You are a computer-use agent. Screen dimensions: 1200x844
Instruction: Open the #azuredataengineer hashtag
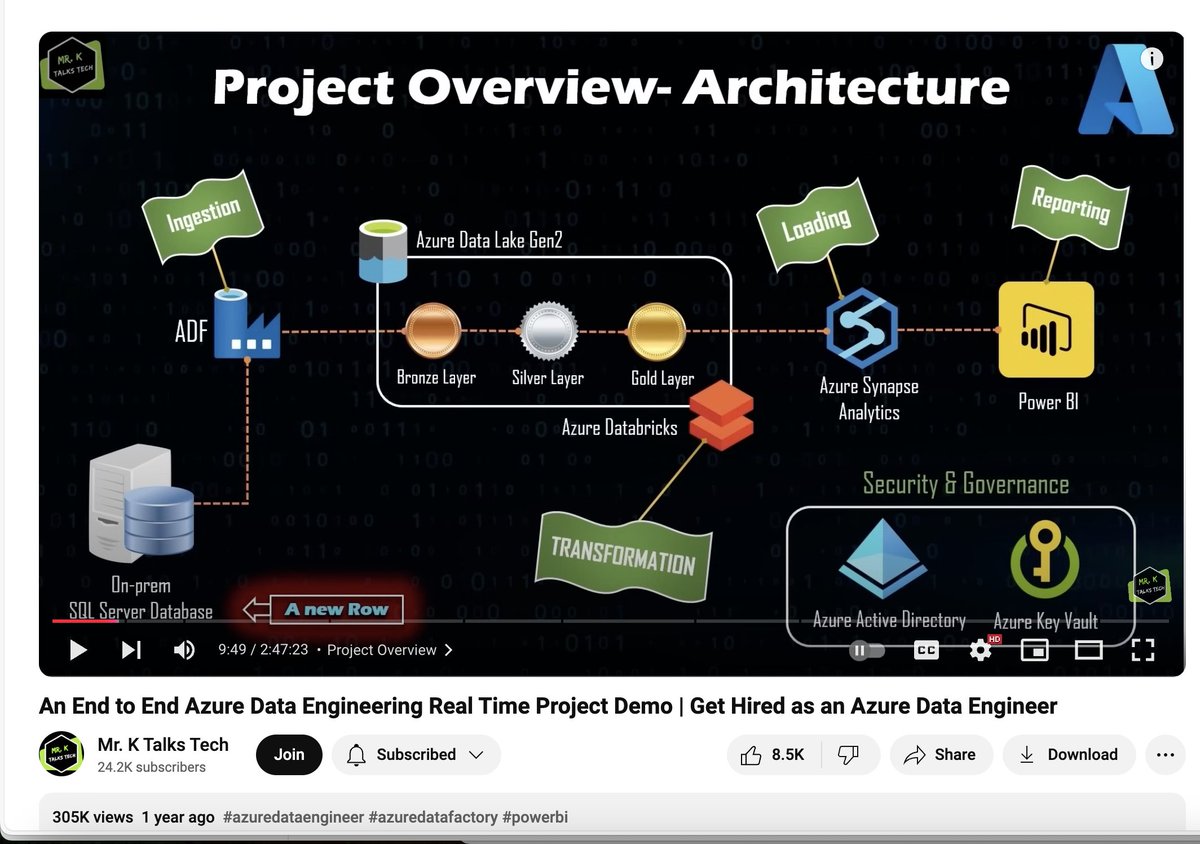(x=293, y=817)
